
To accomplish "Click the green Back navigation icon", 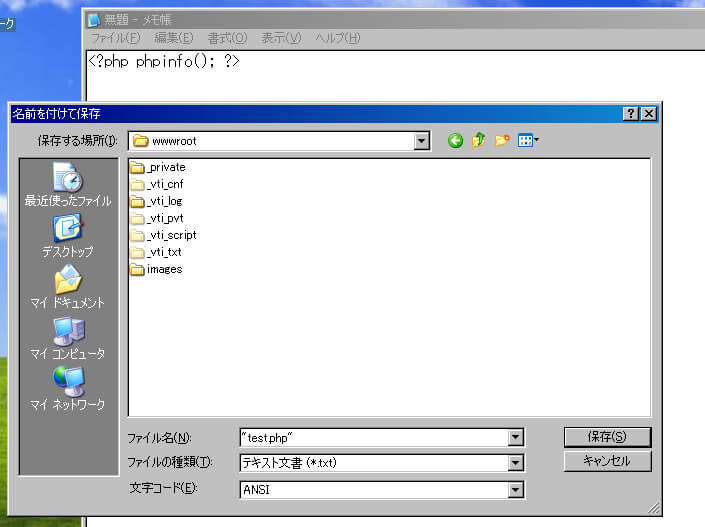I will (455, 141).
